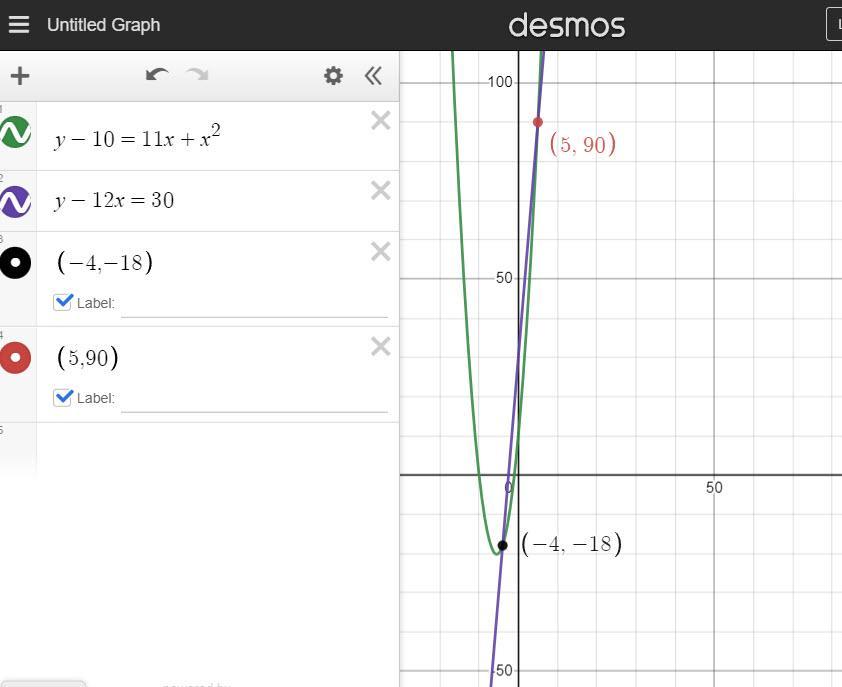The height and width of the screenshot is (687, 842).
Task: Add a new expression item
Action: pyautogui.click(x=20, y=76)
